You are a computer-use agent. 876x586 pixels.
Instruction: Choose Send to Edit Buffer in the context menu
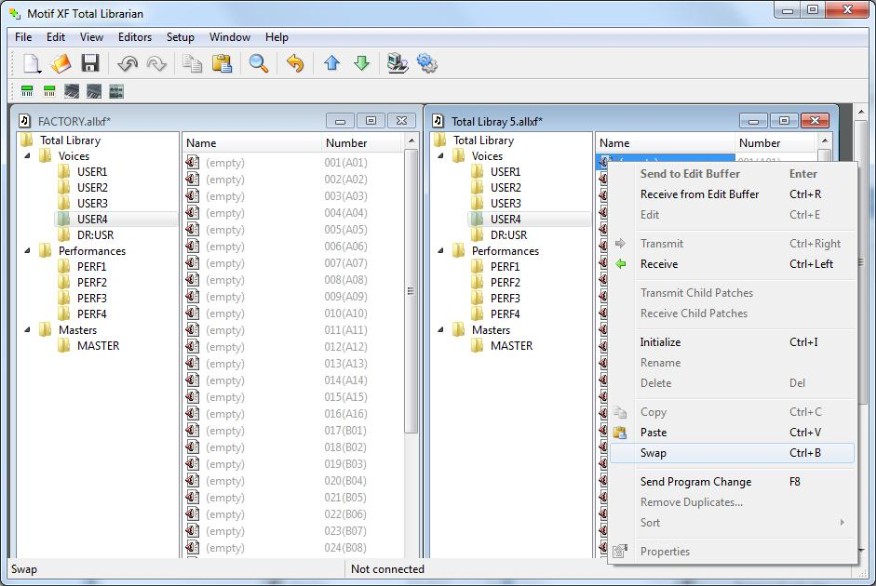coord(732,174)
